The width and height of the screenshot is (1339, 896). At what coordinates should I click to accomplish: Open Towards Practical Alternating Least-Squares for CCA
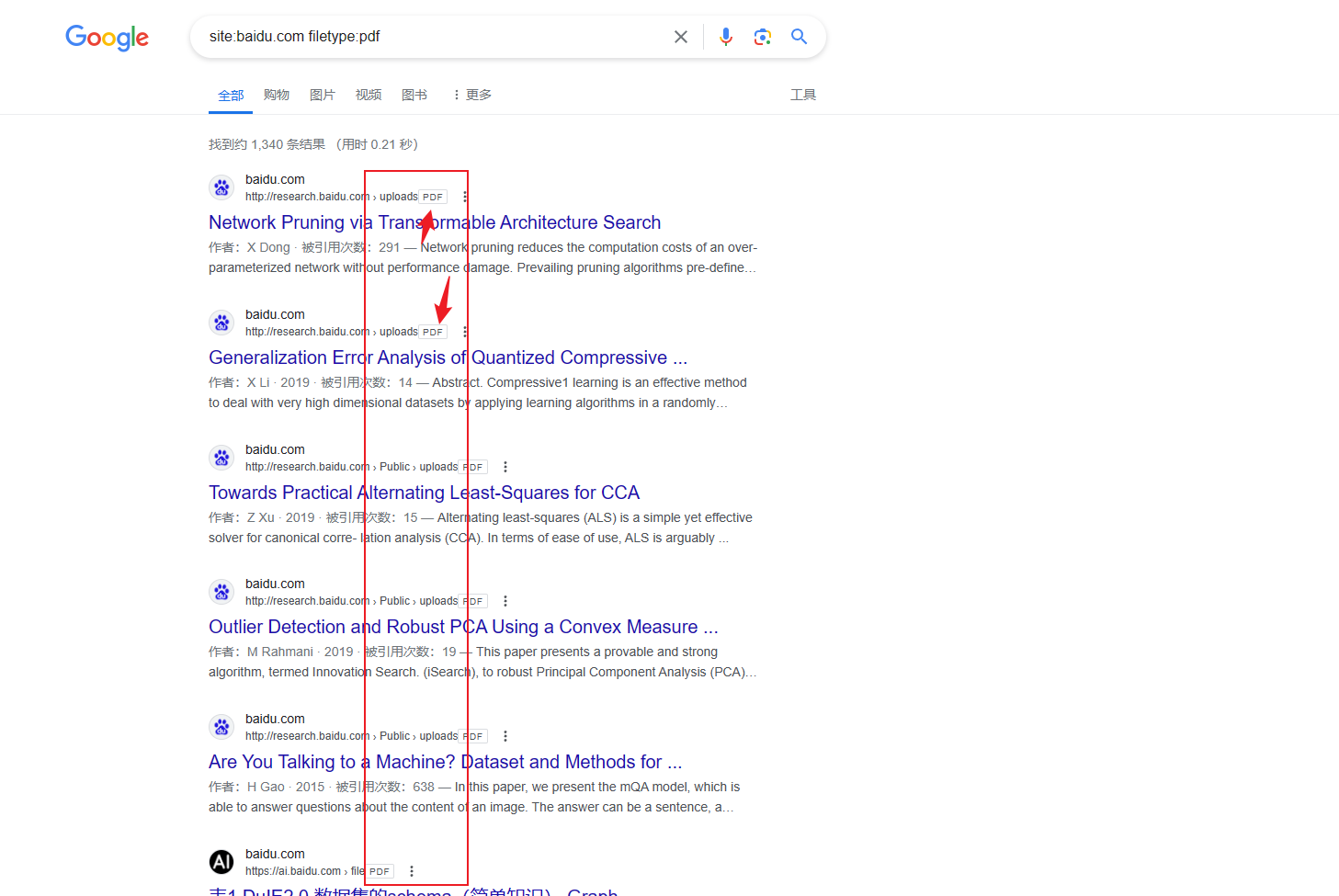(x=424, y=493)
